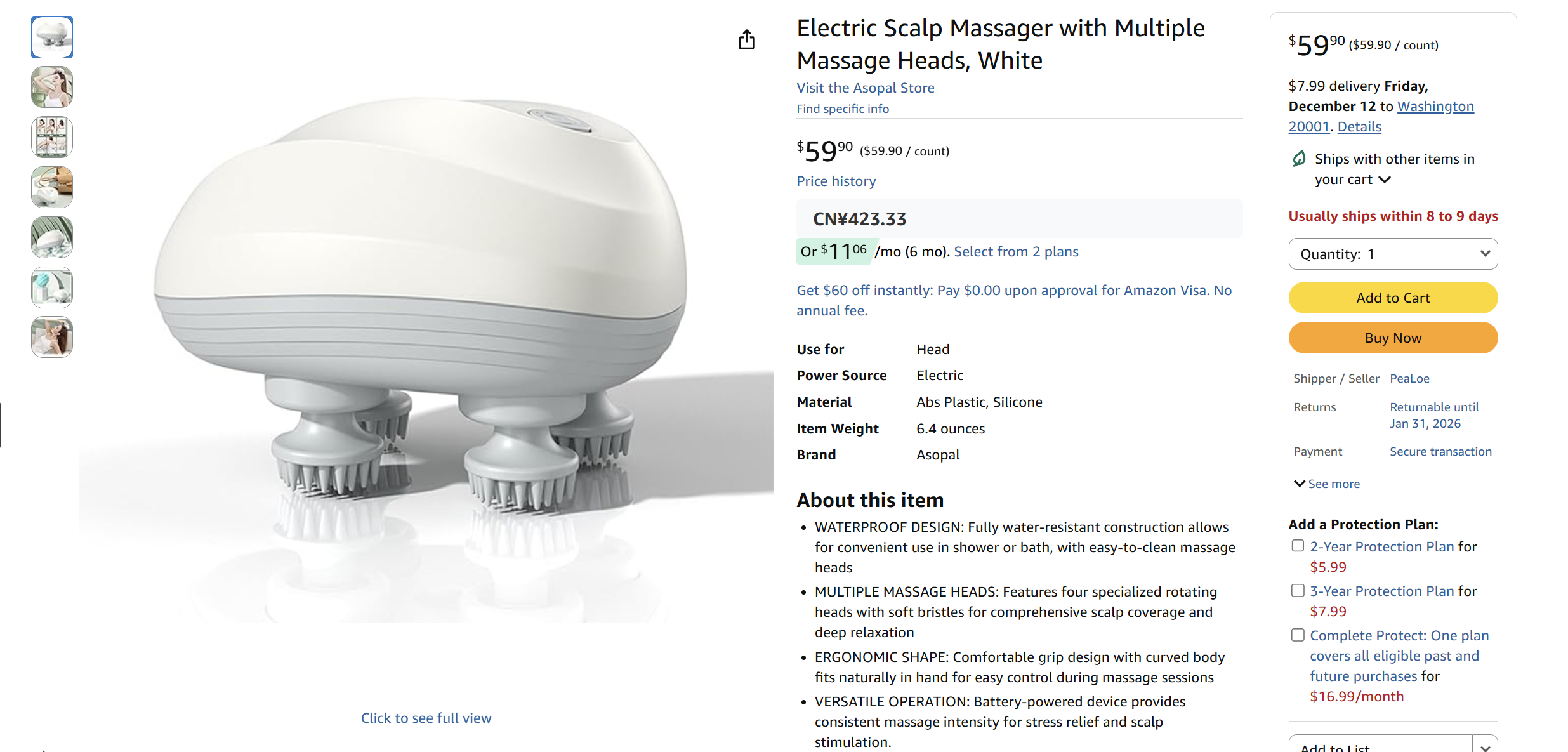Click the share icon
The width and height of the screenshot is (1568, 752).
tap(747, 39)
